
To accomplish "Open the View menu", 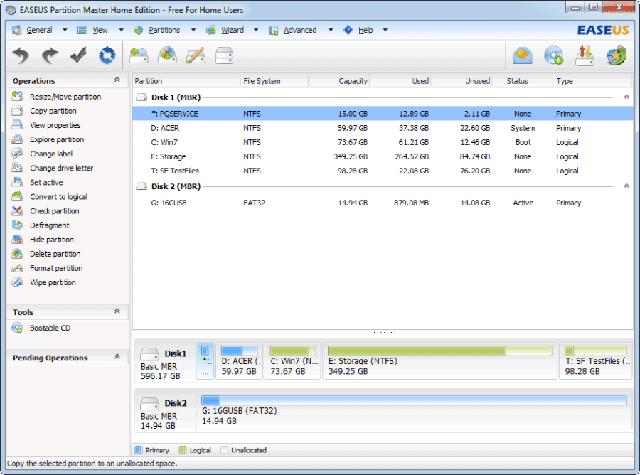I will 100,30.
